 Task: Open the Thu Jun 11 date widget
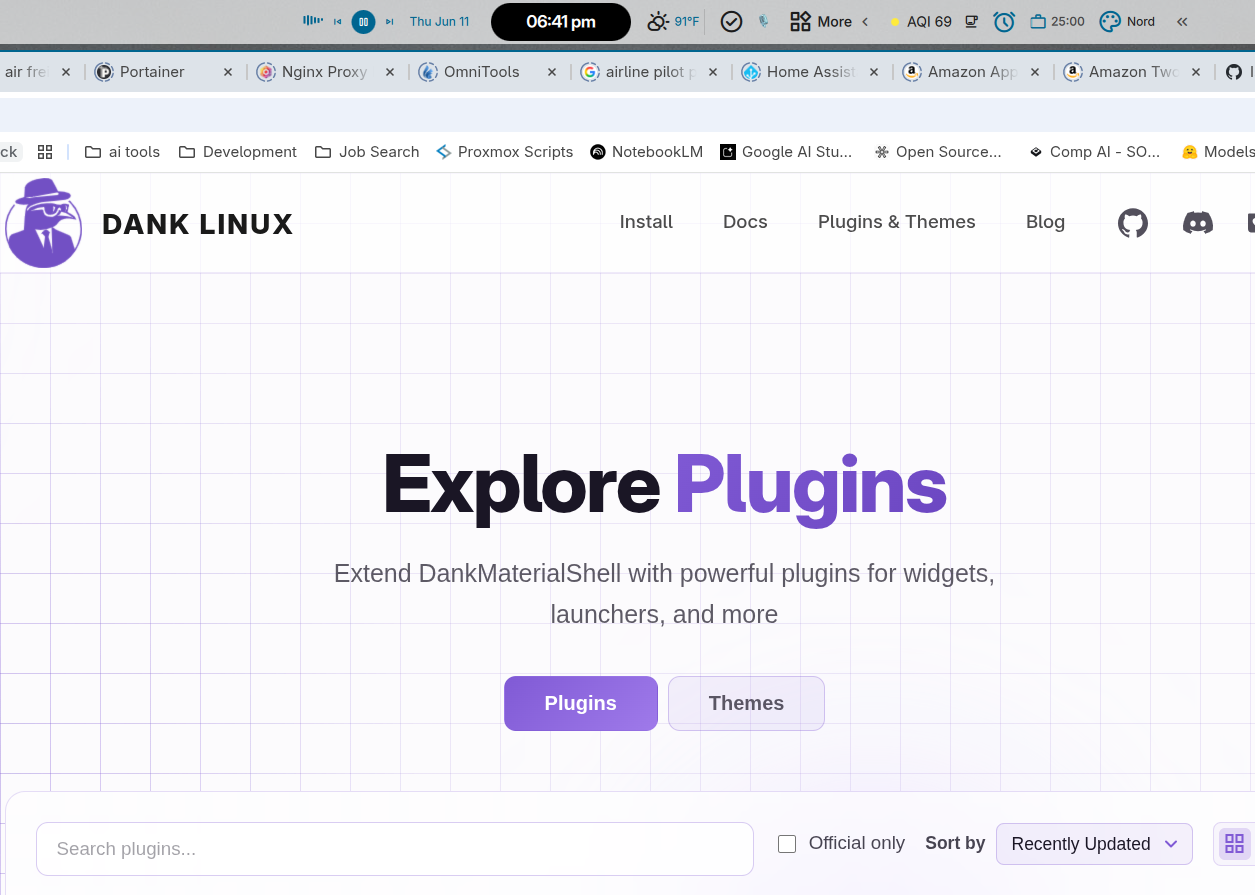(x=439, y=21)
